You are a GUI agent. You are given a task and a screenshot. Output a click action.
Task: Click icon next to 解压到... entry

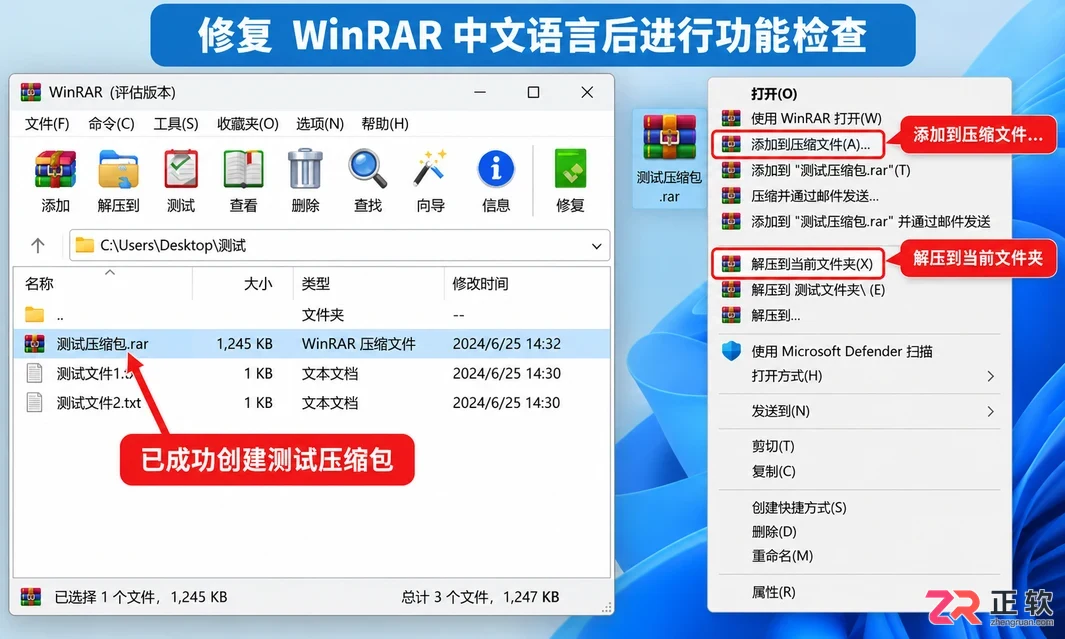point(731,315)
